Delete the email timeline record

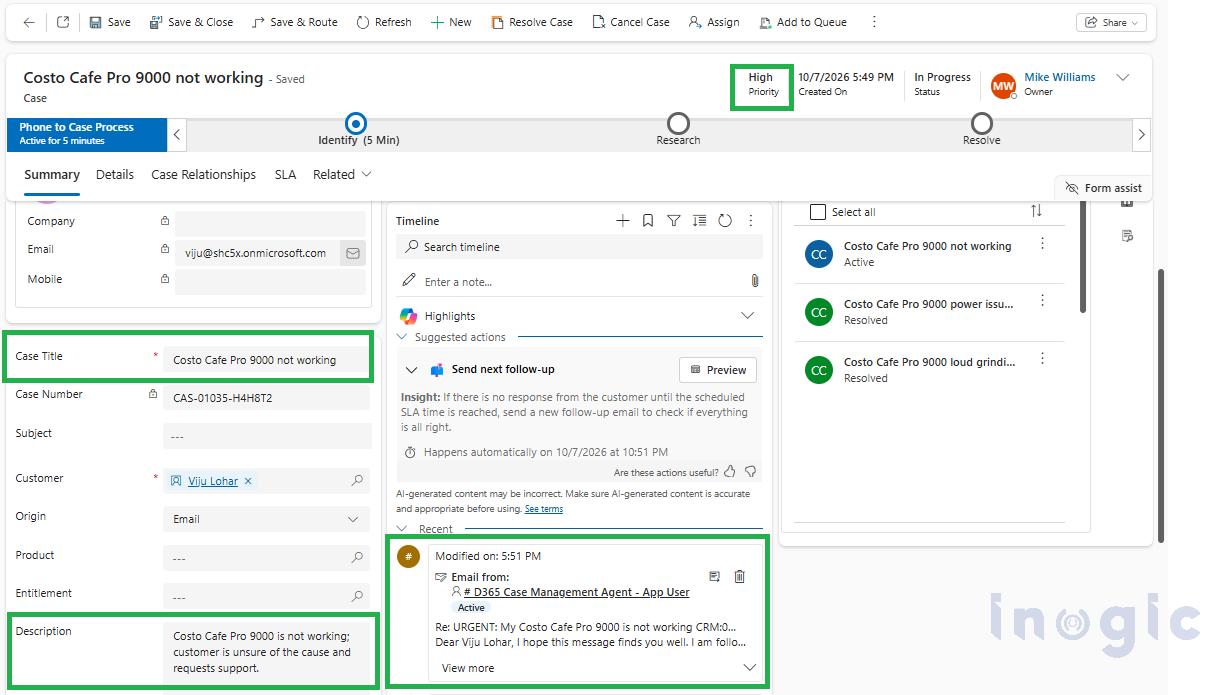coord(740,576)
